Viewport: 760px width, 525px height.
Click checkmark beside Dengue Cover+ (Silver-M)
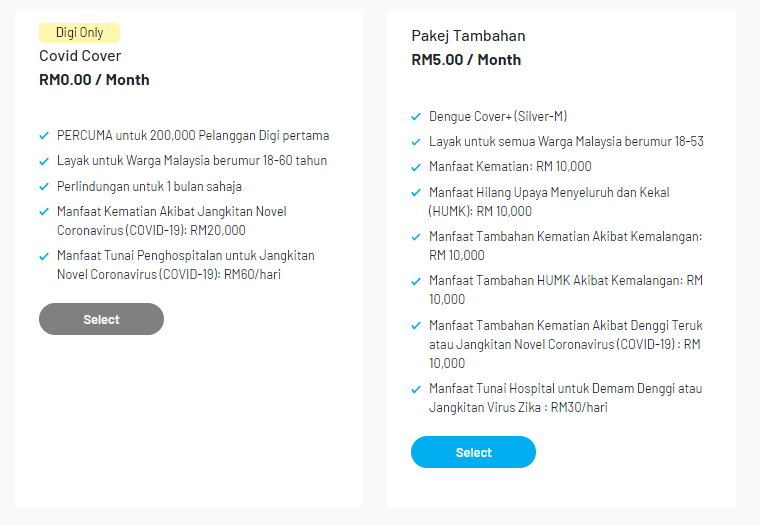click(416, 117)
